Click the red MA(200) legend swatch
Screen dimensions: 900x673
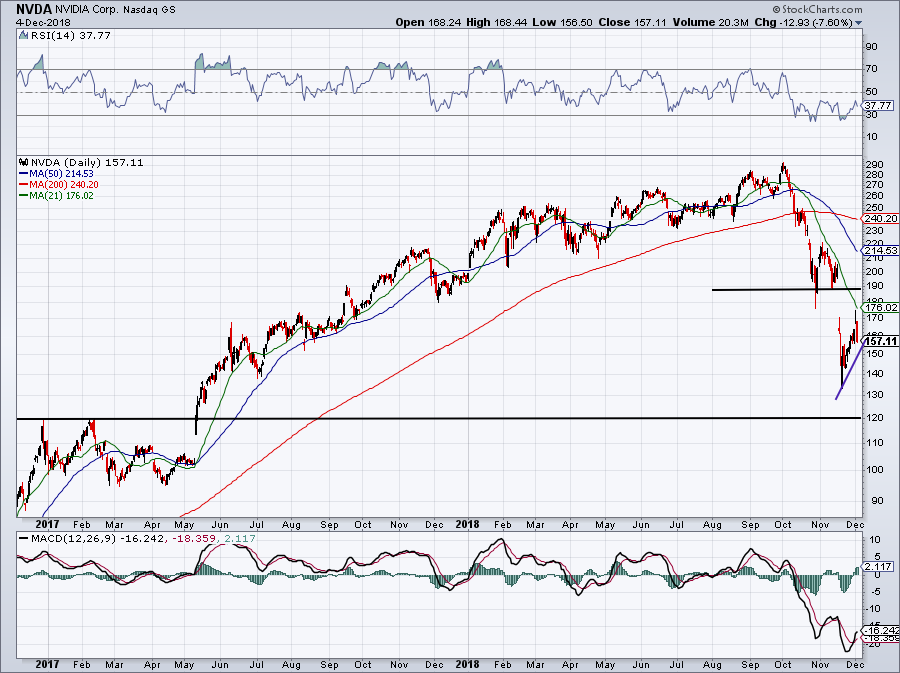pos(23,185)
